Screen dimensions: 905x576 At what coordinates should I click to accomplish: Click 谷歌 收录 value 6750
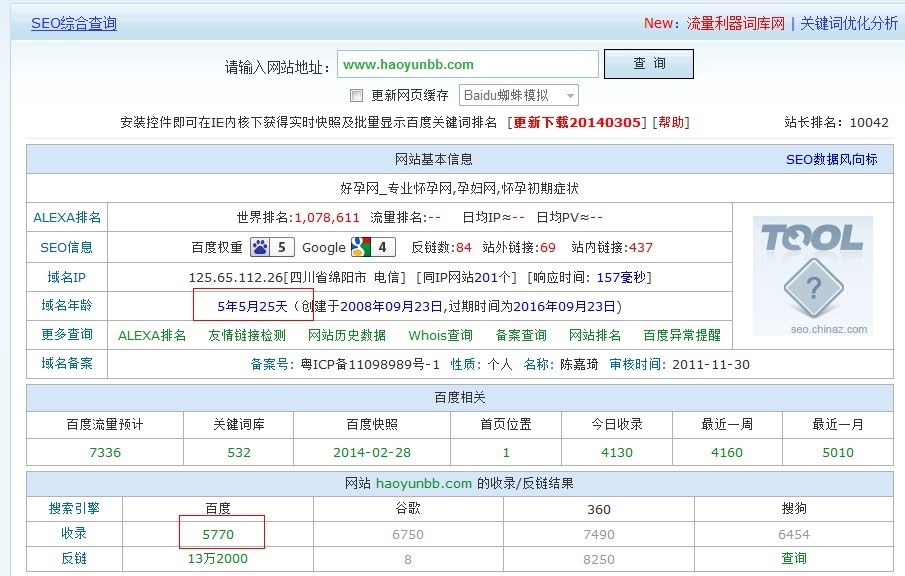[x=408, y=534]
